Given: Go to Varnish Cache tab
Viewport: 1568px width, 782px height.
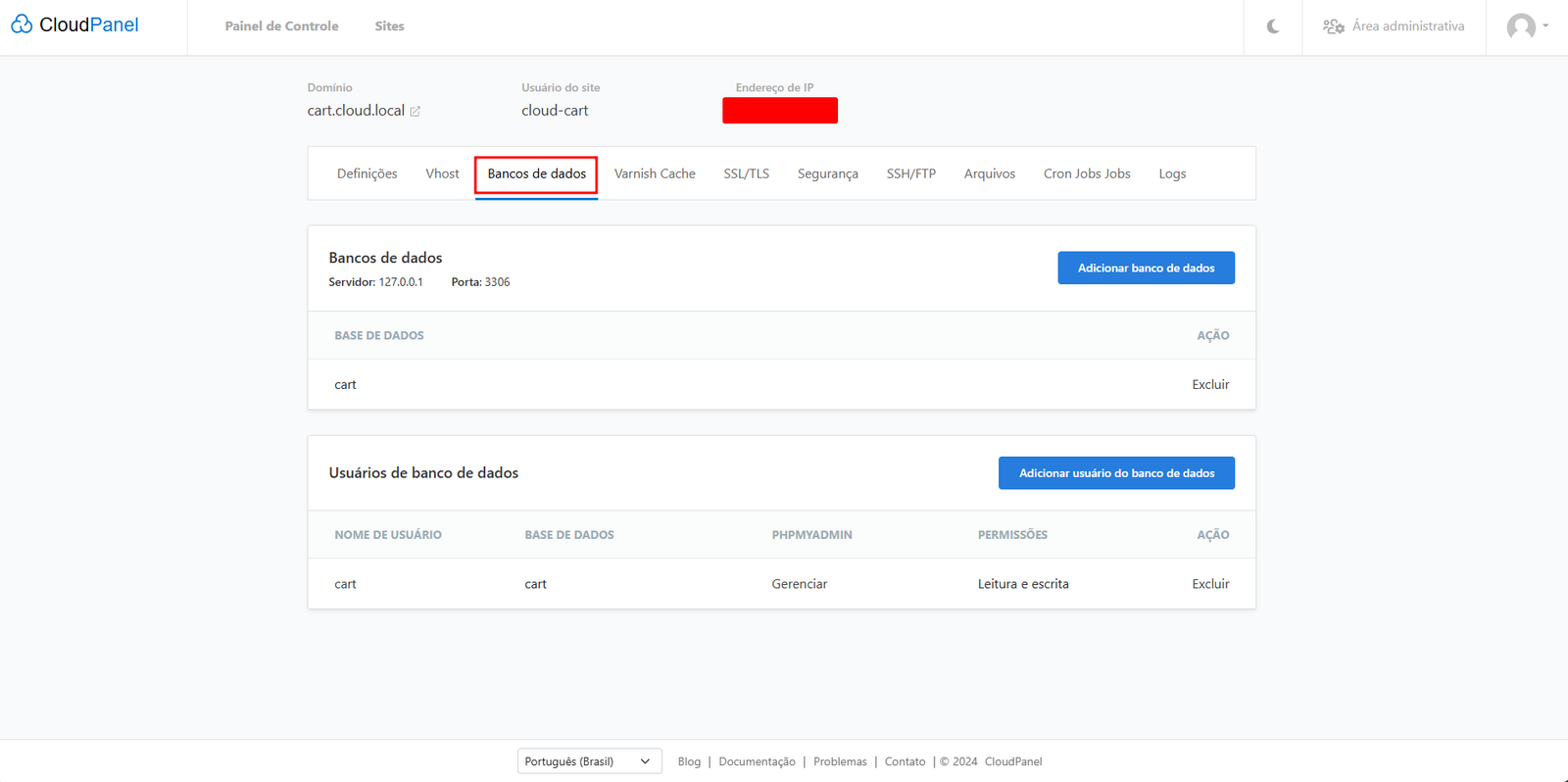Looking at the screenshot, I should point(655,173).
